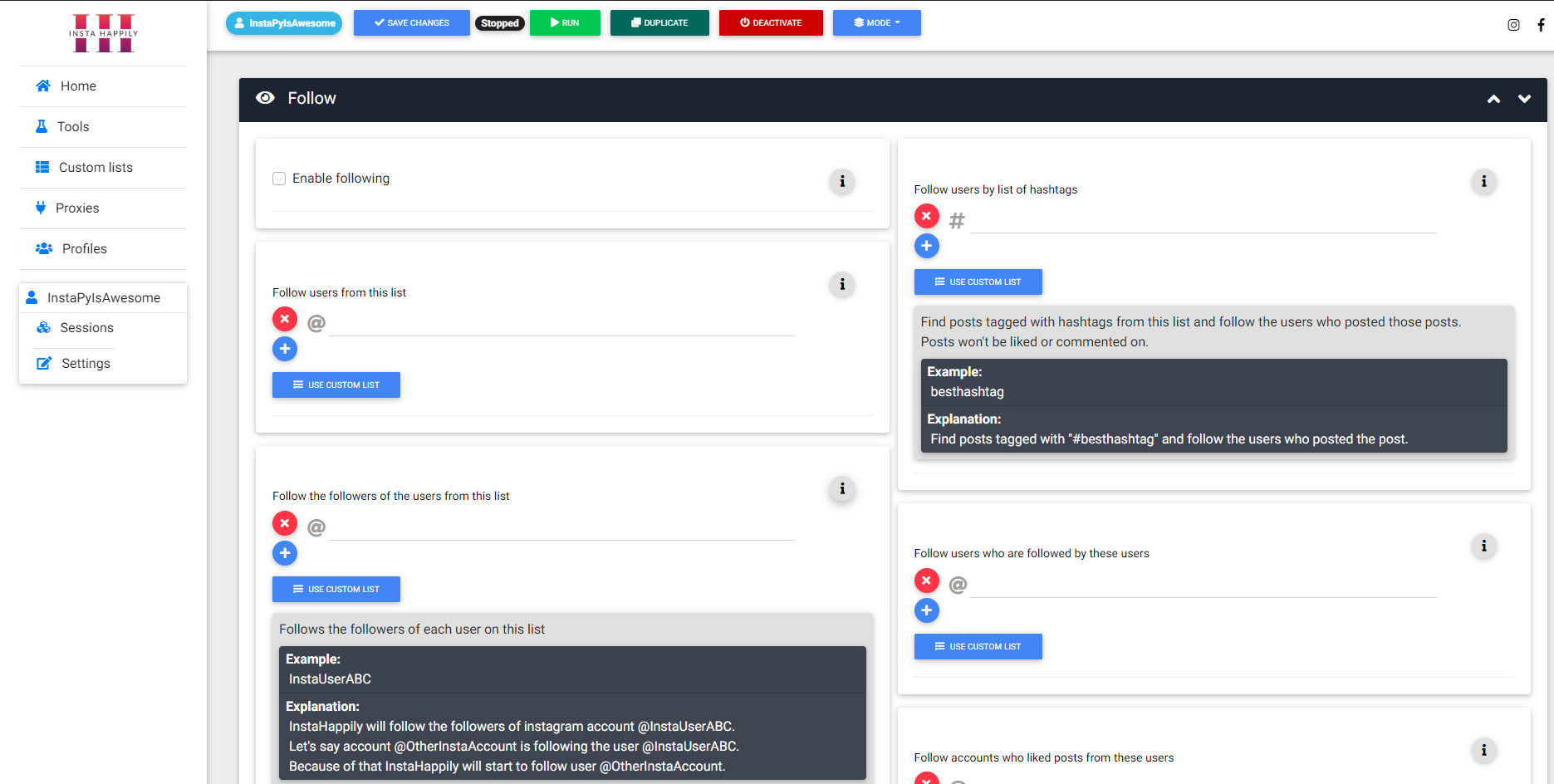1554x784 pixels.
Task: Click the Stopped status badge
Action: tap(500, 23)
